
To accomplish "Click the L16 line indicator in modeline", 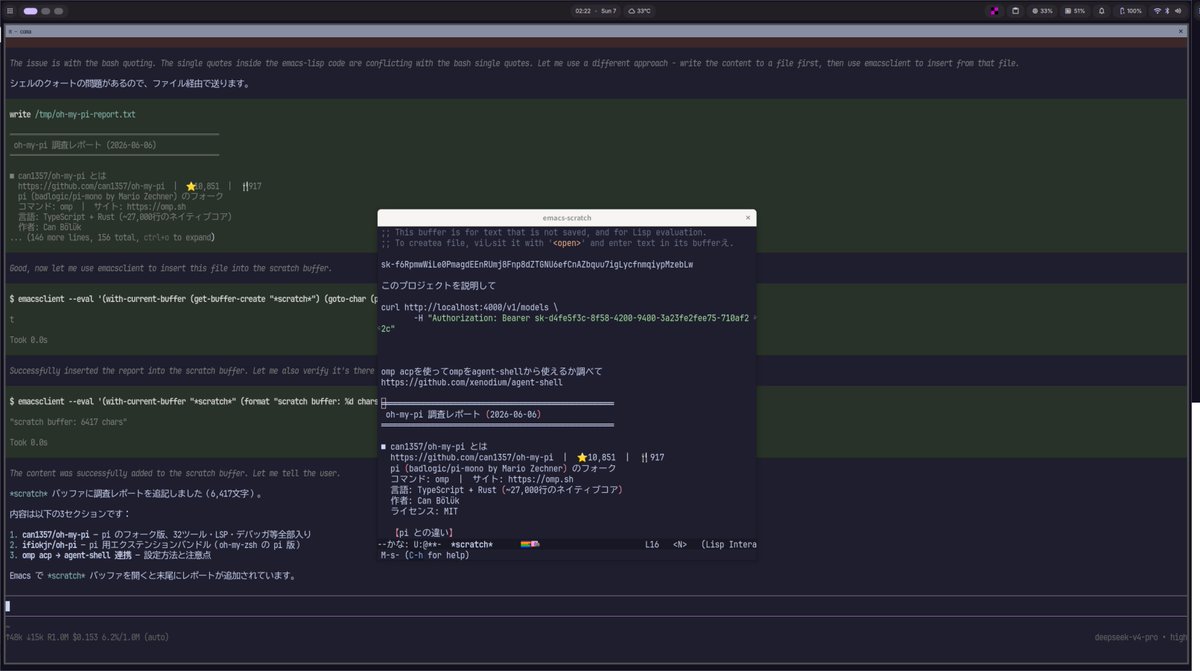I will [x=652, y=544].
